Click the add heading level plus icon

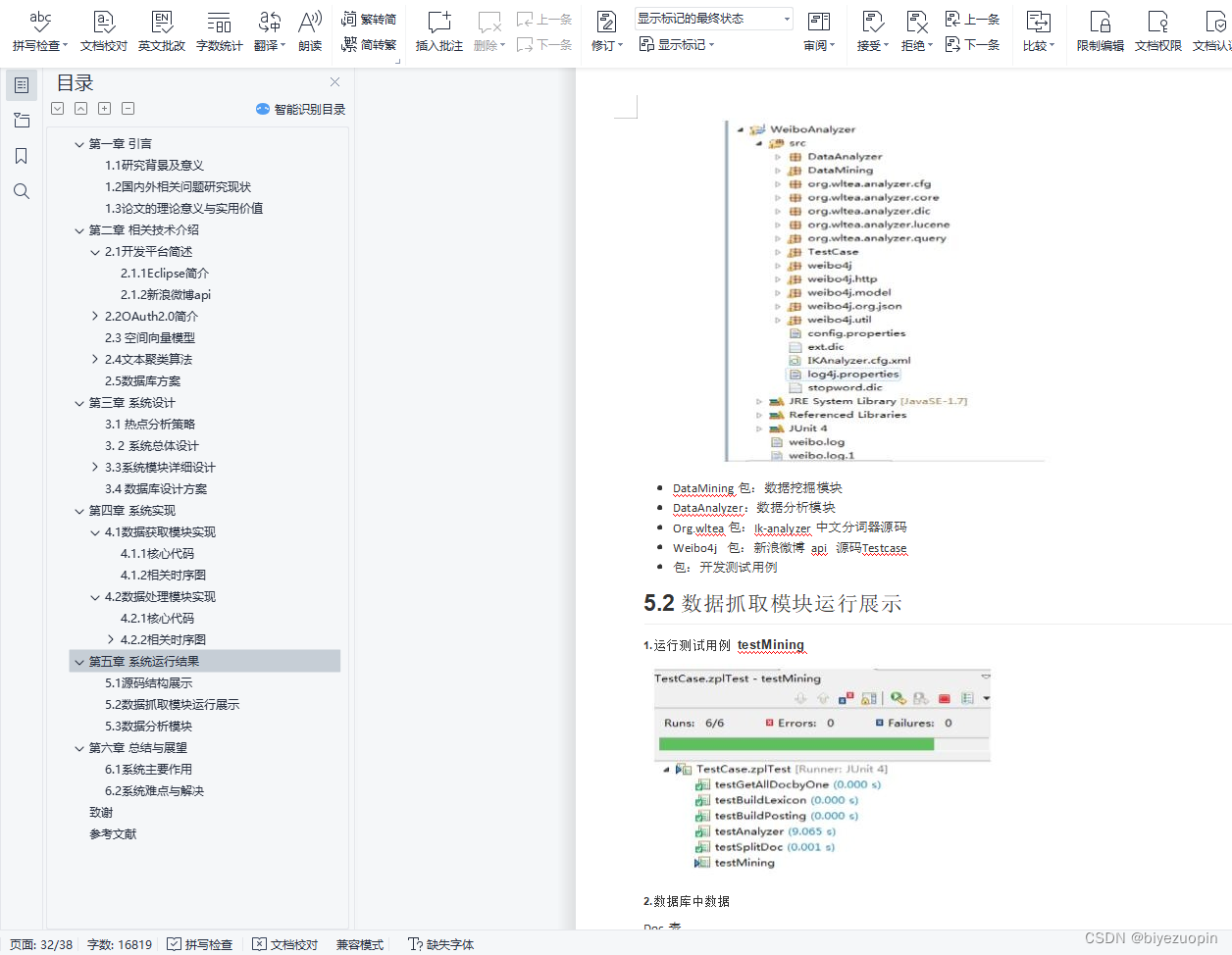pyautogui.click(x=104, y=109)
